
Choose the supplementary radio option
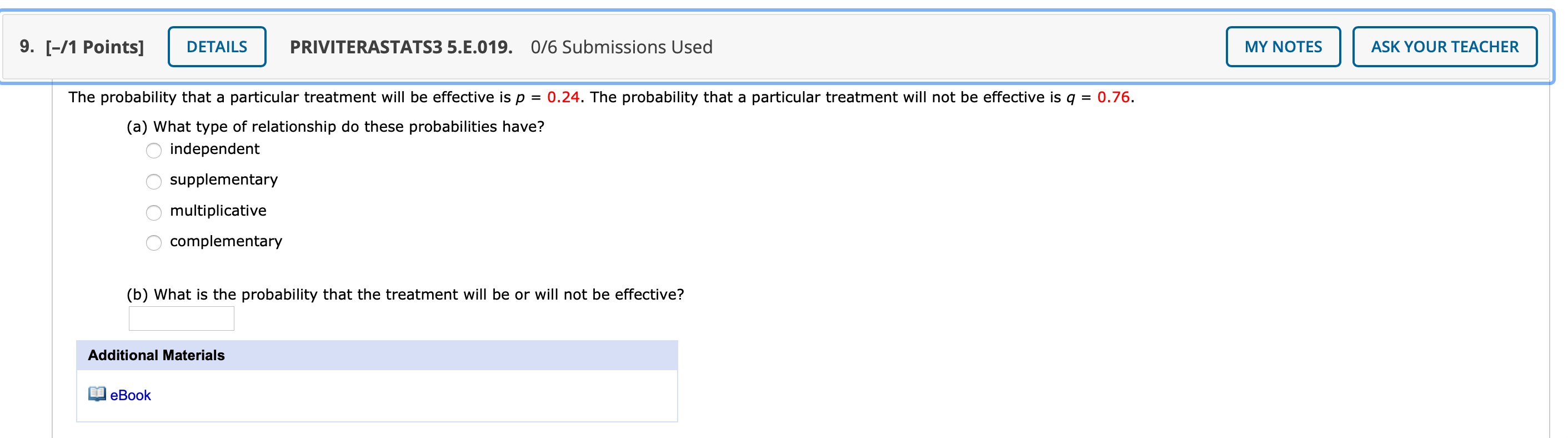click(154, 182)
